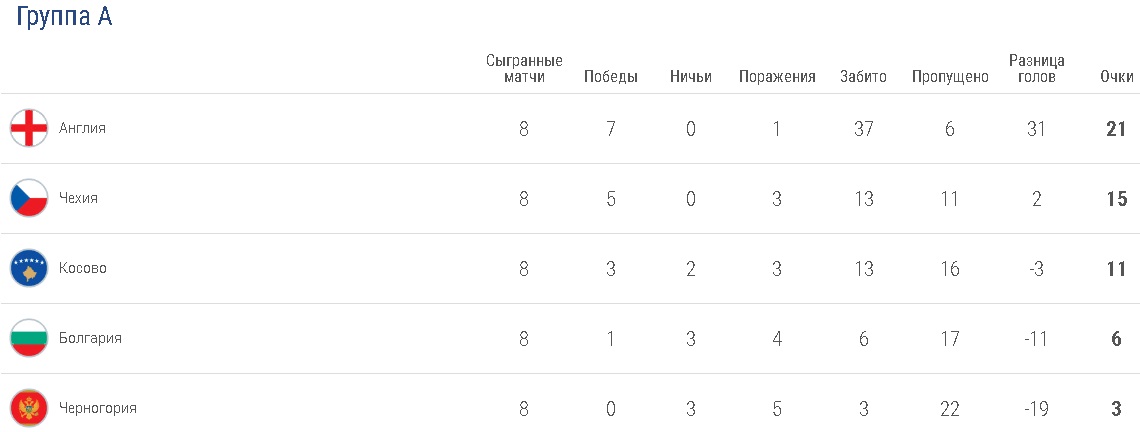This screenshot has height=432, width=1140.
Task: Click the Ничьи column header
Action: tap(691, 77)
